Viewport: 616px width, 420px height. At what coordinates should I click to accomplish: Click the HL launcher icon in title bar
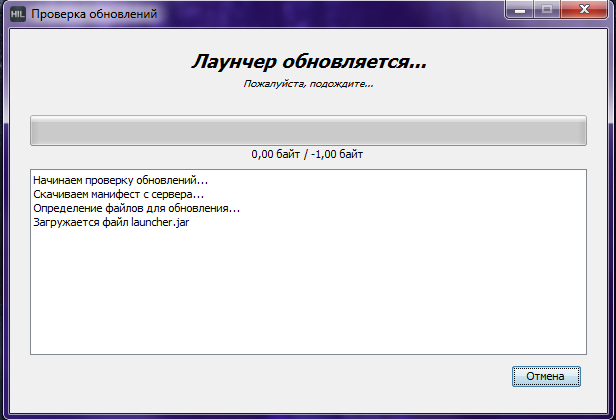[17, 15]
